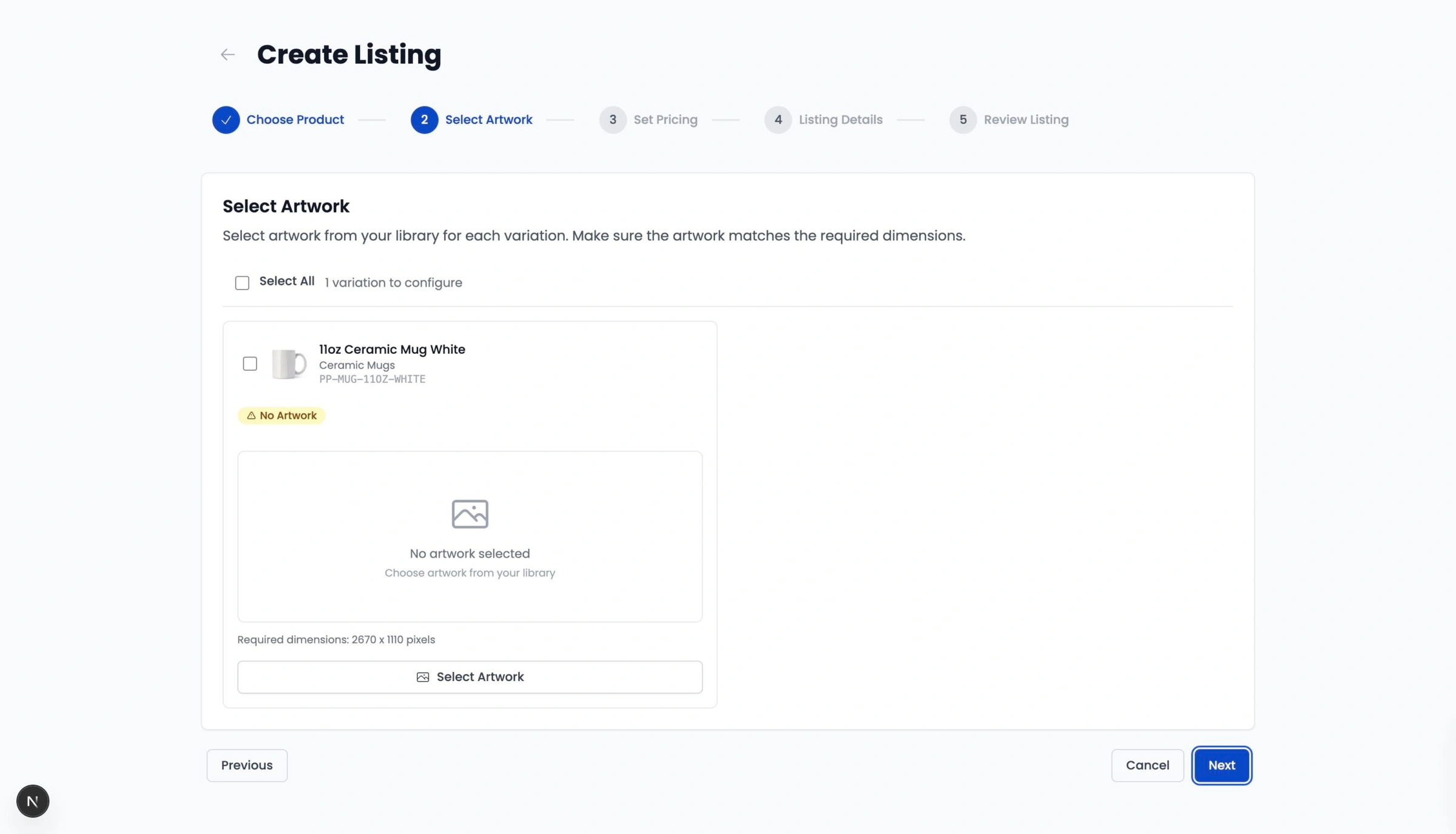This screenshot has height=834, width=1456.
Task: Select the Listing Details step label
Action: pos(840,120)
